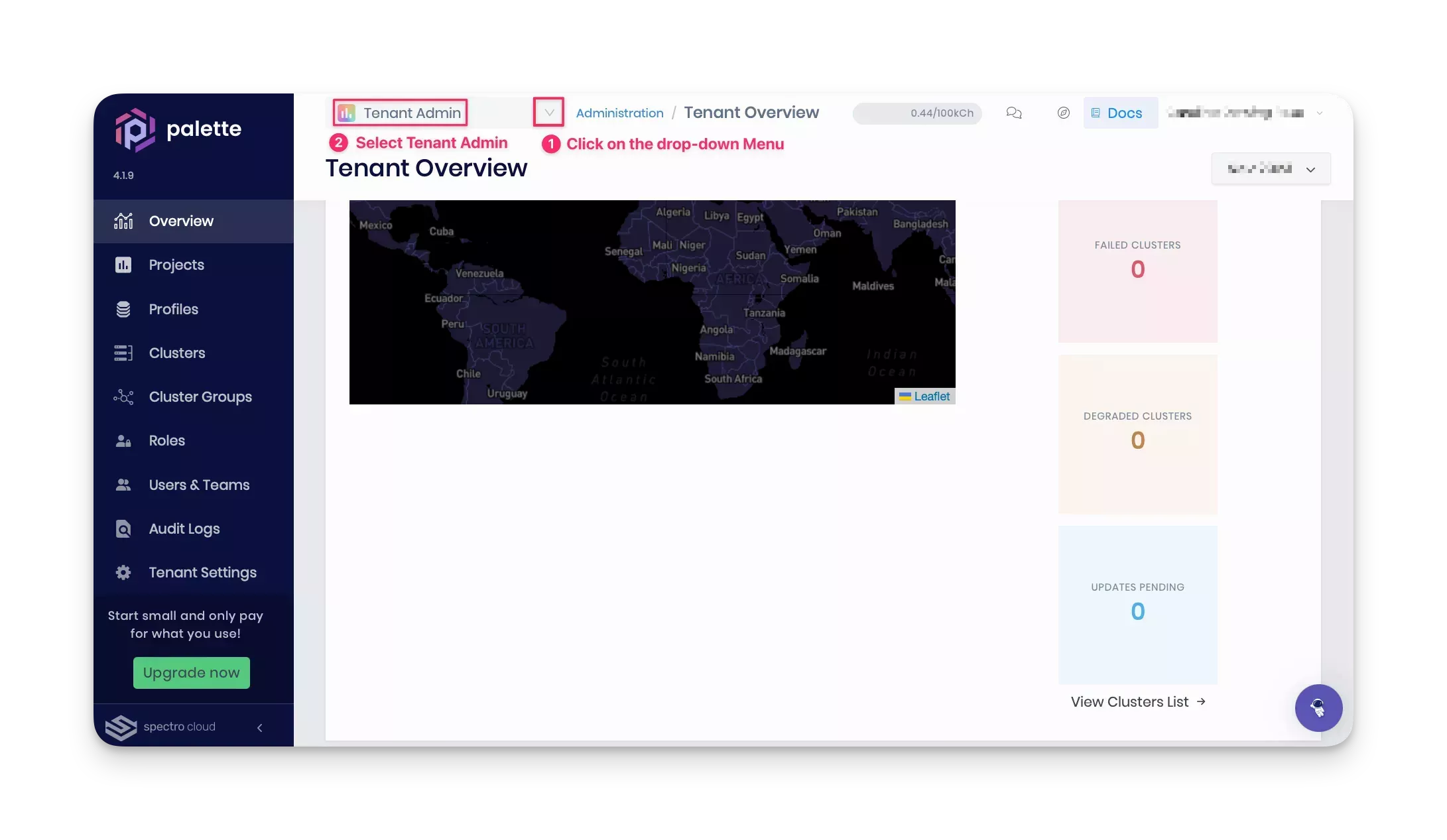Click the Clusters icon in sidebar
The width and height of the screenshot is (1447, 840).
point(122,352)
